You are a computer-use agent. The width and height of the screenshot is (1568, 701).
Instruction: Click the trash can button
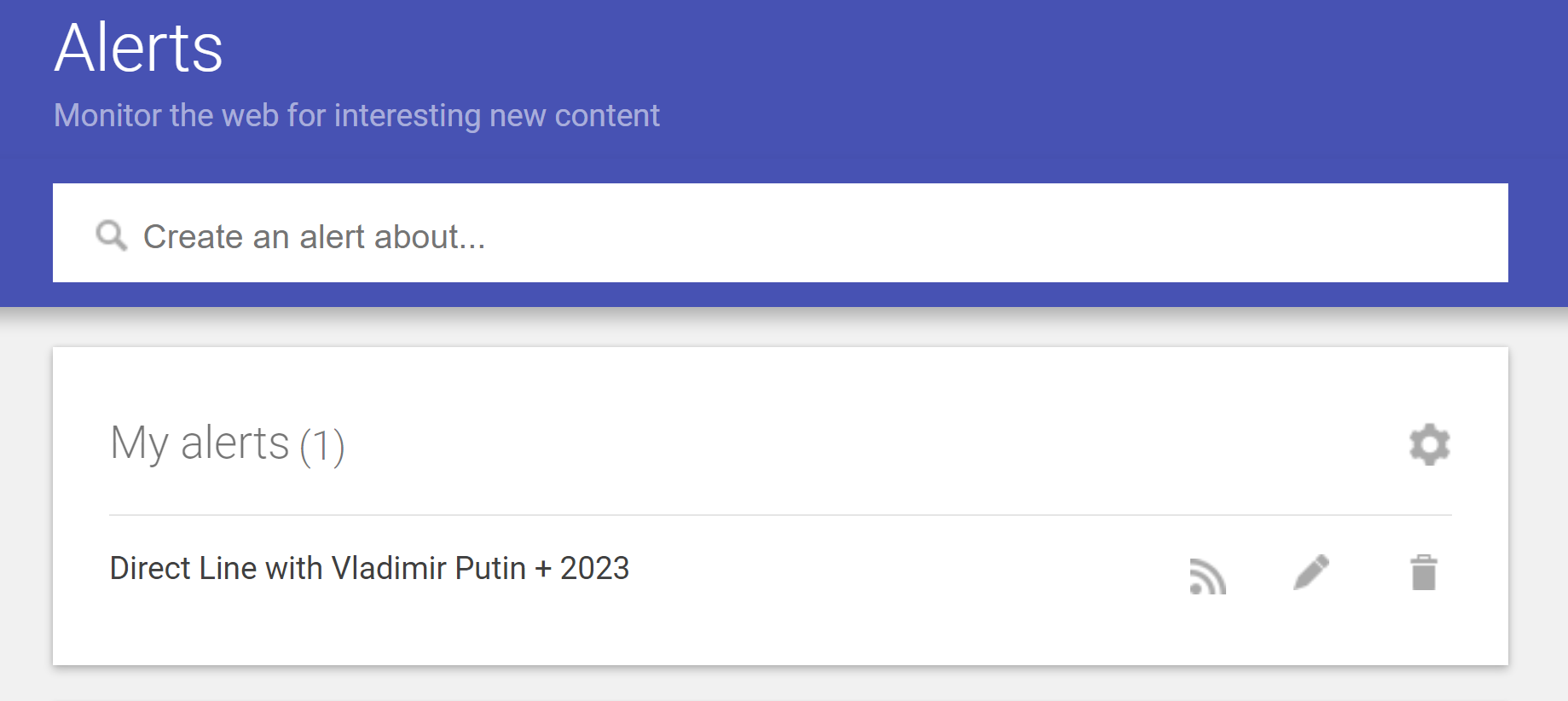(1424, 572)
